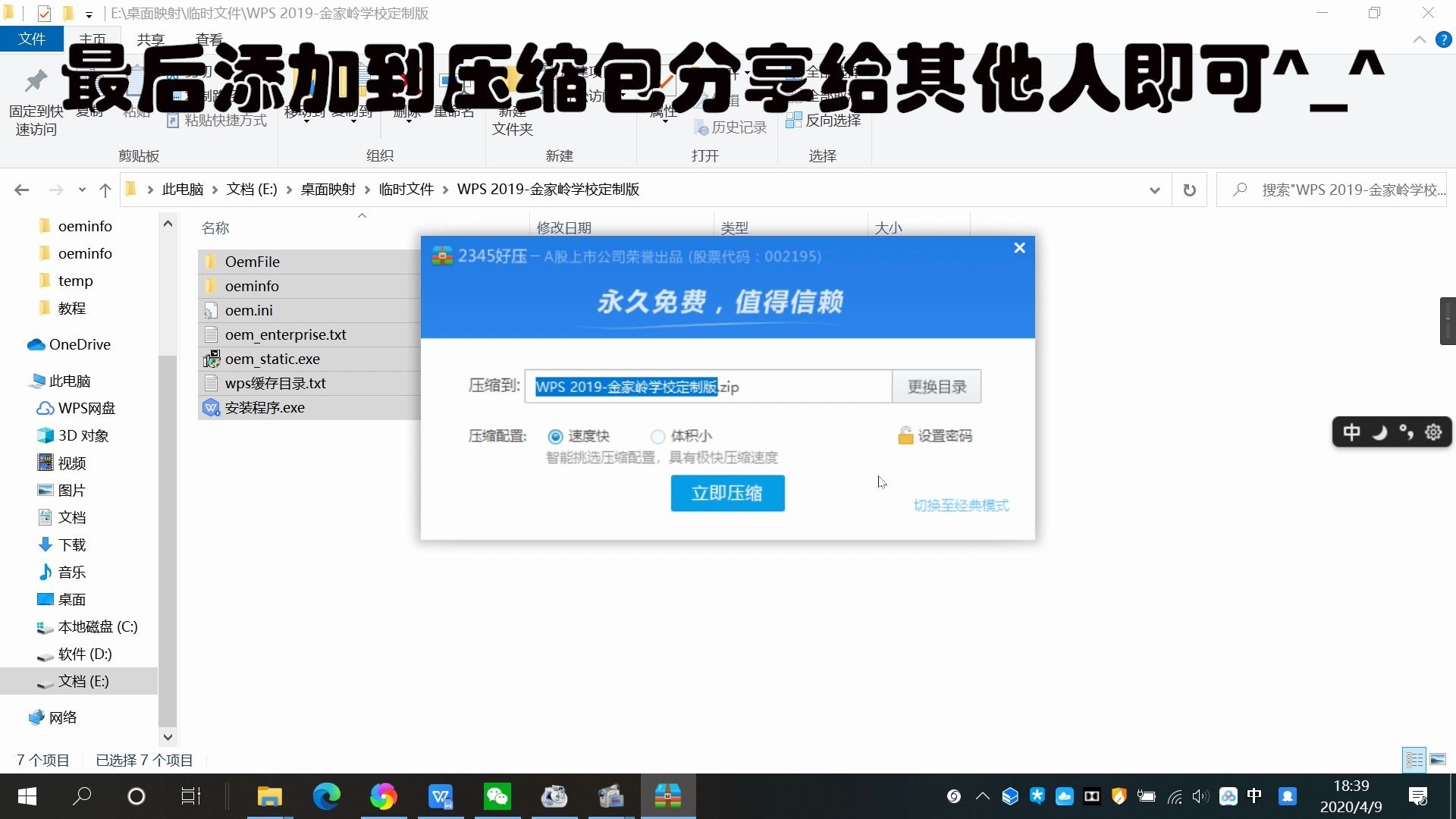Select the OemFile folder

[x=253, y=262]
